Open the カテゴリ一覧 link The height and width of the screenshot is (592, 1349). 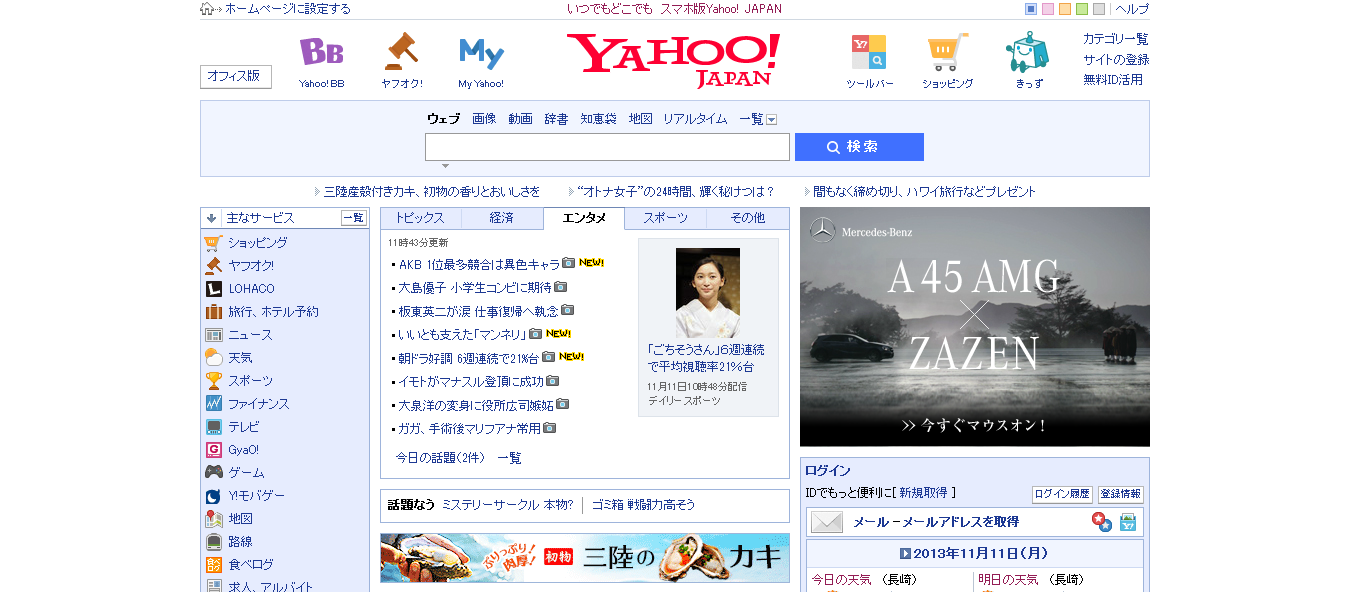click(1116, 39)
